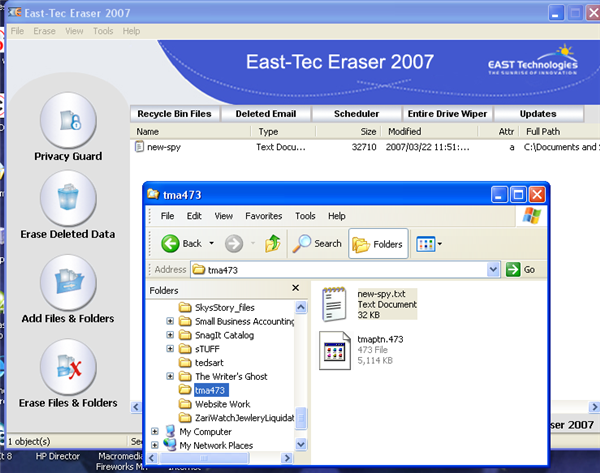Open Search in the tma473 window
600x473 pixels.
pyautogui.click(x=317, y=243)
